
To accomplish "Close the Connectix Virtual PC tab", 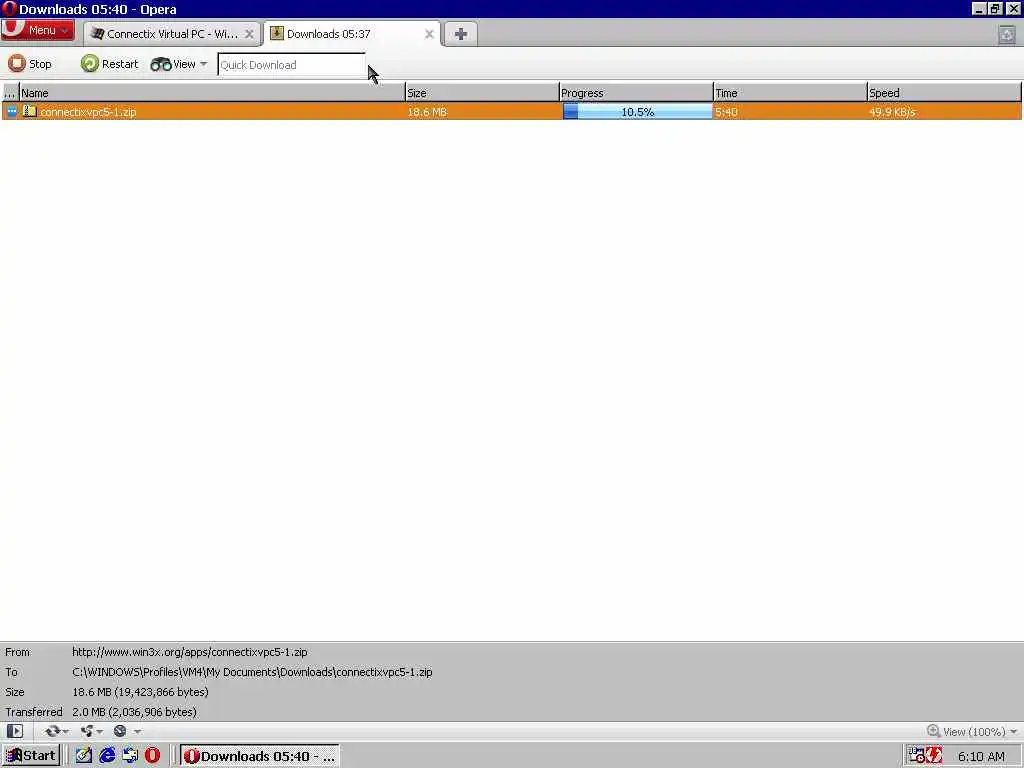I will 249,34.
